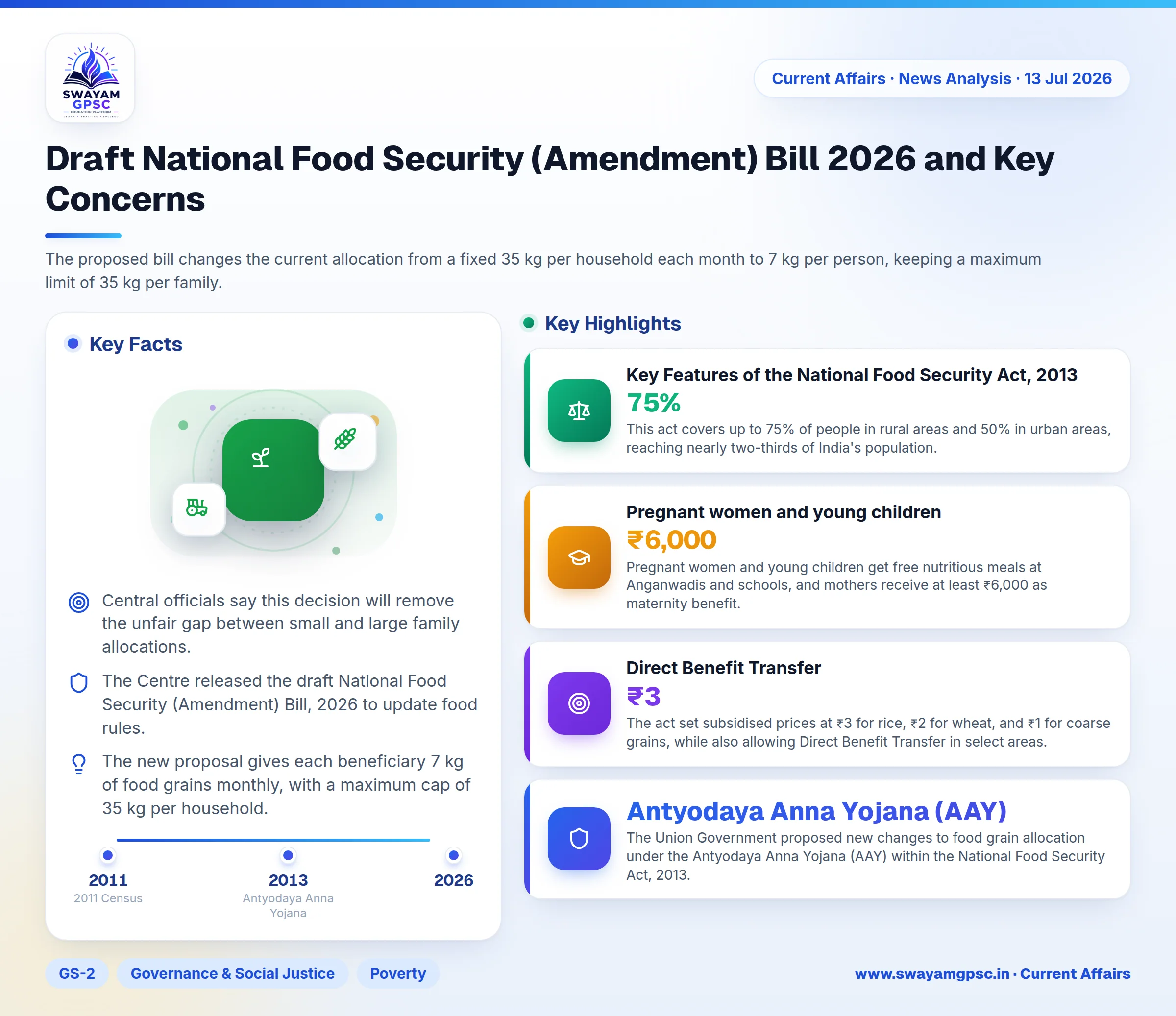The image size is (1176, 1016).
Task: Click the Governance & Social Justice tag
Action: point(233,973)
